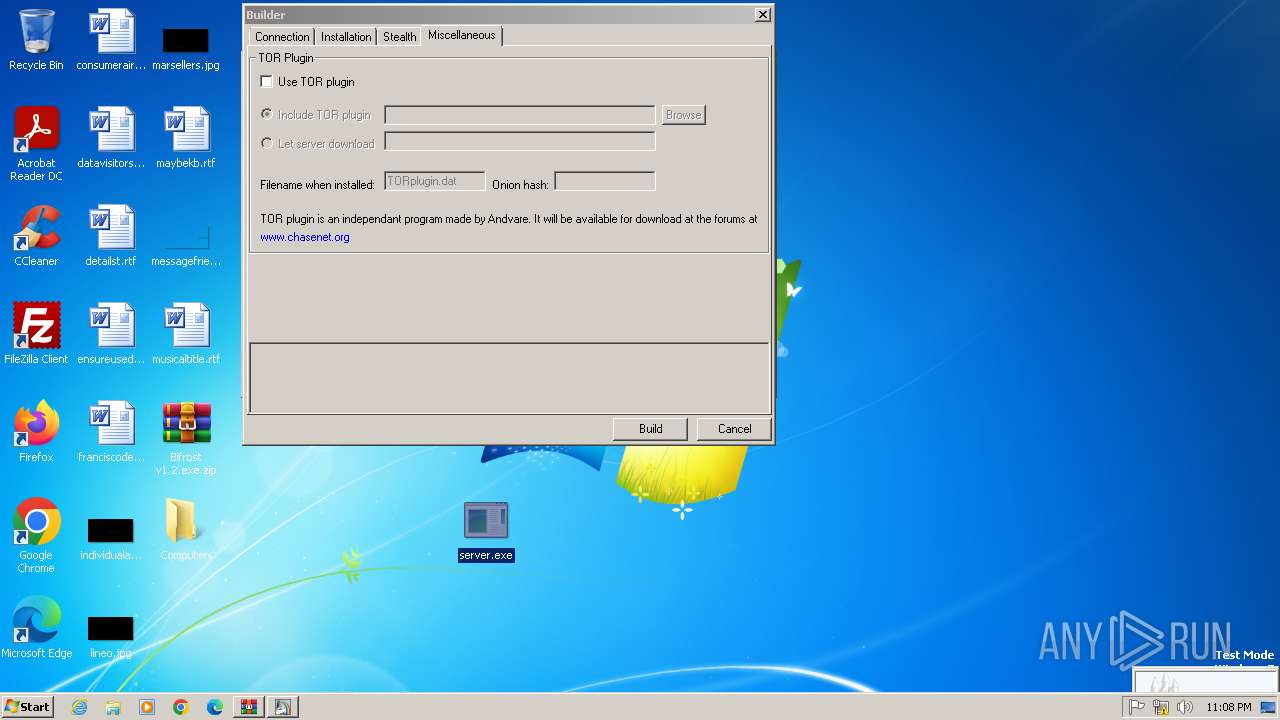Close the Builder dialog window
The width and height of the screenshot is (1280, 720).
[762, 15]
